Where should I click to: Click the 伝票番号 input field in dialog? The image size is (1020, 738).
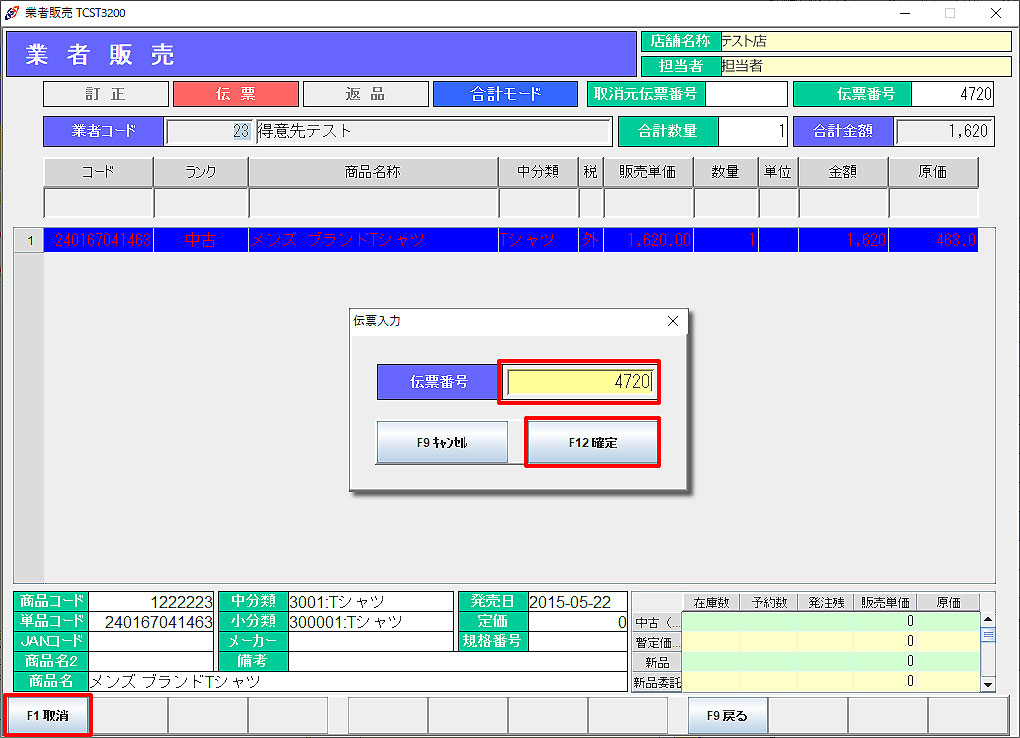click(x=580, y=382)
